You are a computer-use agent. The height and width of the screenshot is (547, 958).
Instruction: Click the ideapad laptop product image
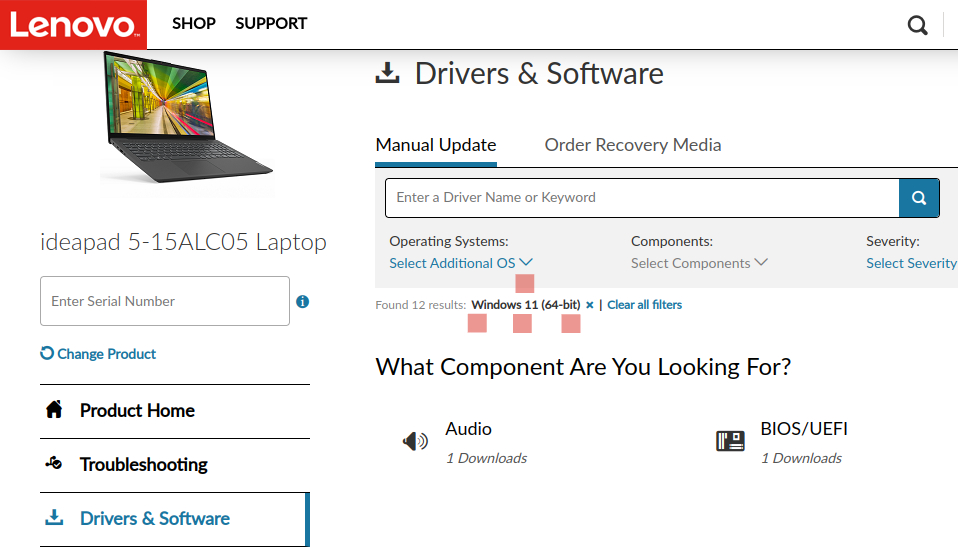tap(188, 119)
